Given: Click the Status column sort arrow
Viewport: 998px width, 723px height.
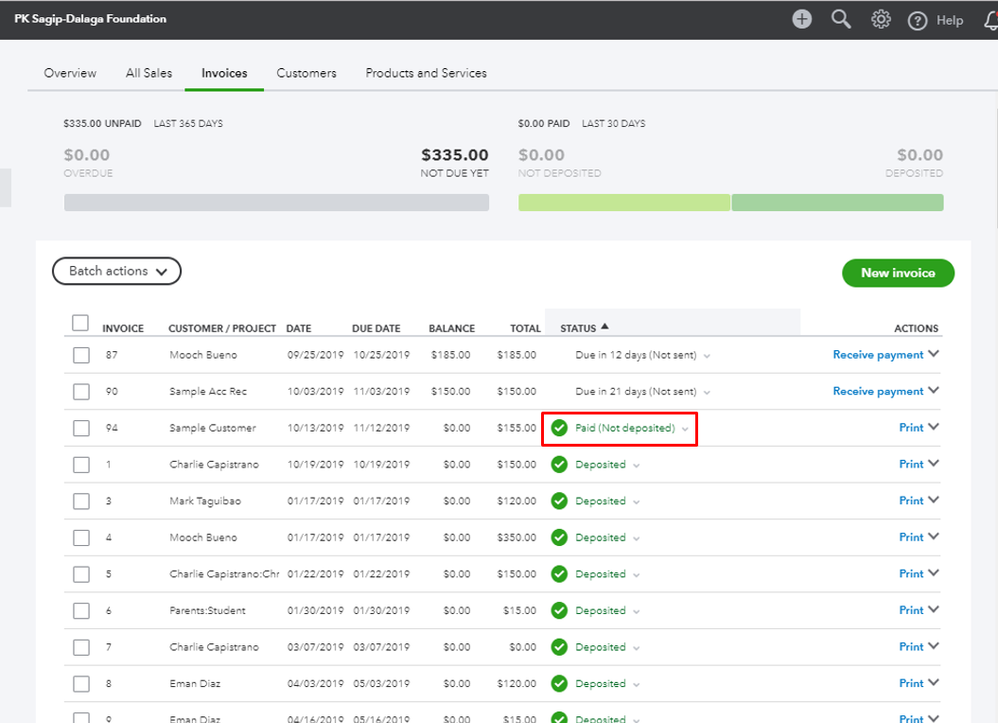Looking at the screenshot, I should (x=605, y=327).
